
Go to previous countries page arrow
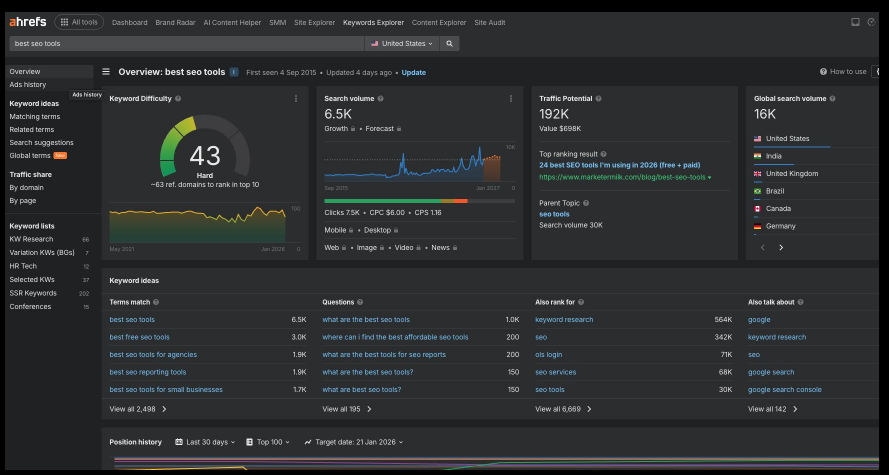click(763, 248)
